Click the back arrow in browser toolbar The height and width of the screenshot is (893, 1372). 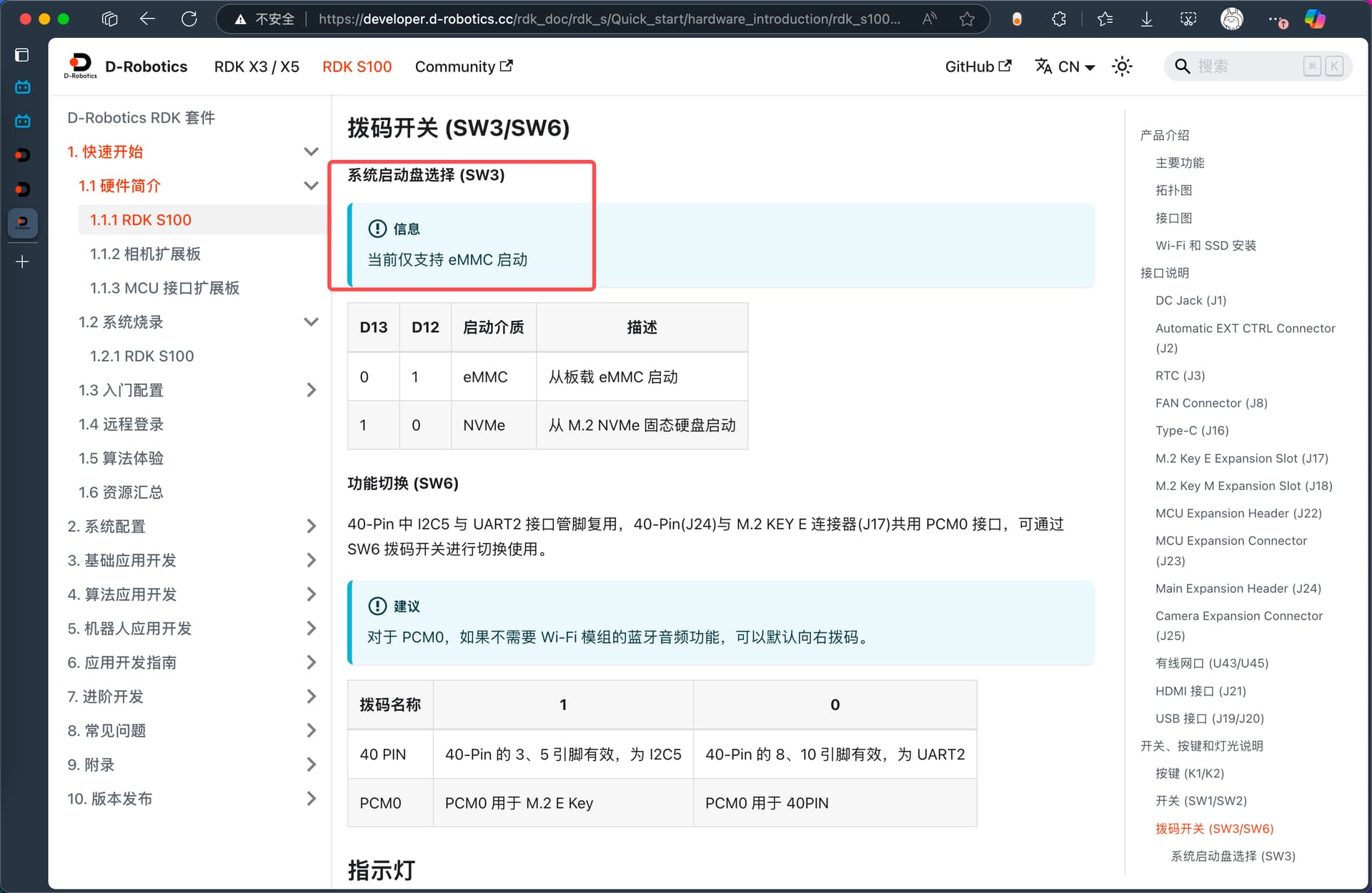(147, 19)
